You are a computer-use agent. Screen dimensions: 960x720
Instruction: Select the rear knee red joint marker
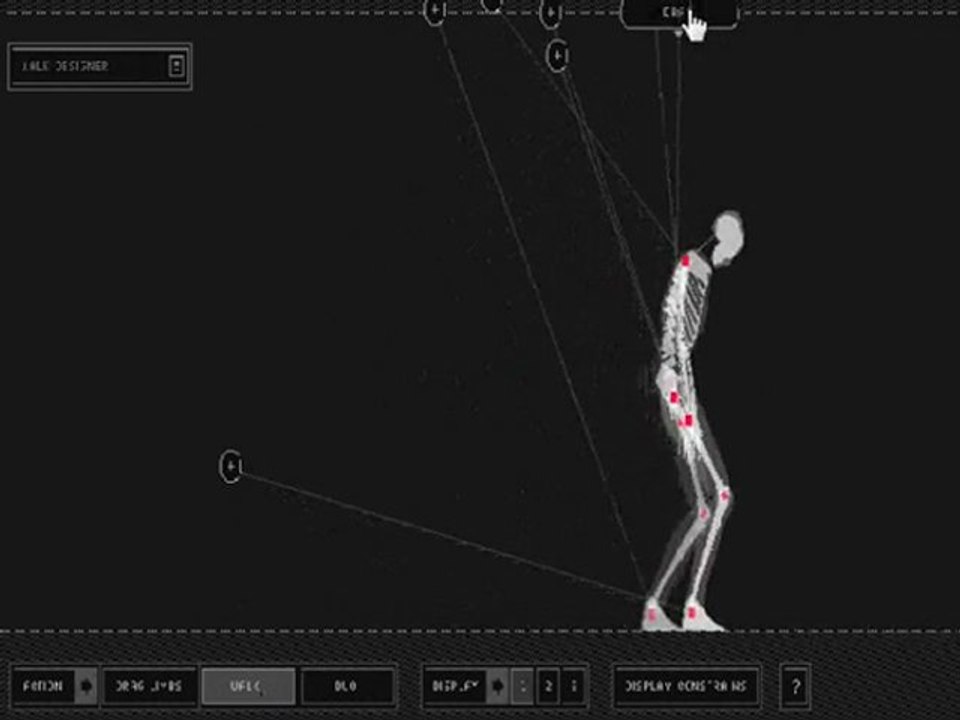coord(703,513)
